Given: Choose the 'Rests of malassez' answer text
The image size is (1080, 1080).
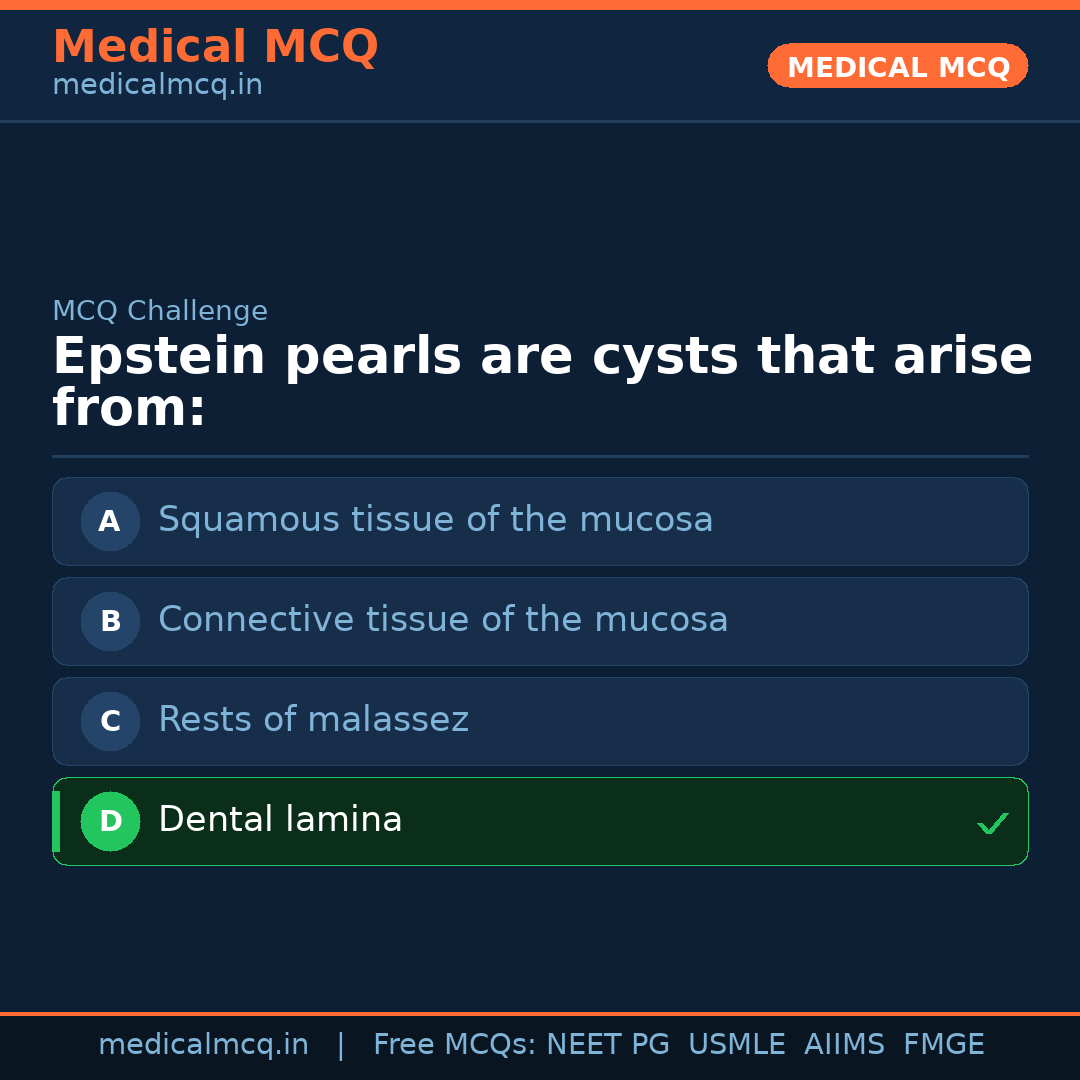Looking at the screenshot, I should 313,720.
